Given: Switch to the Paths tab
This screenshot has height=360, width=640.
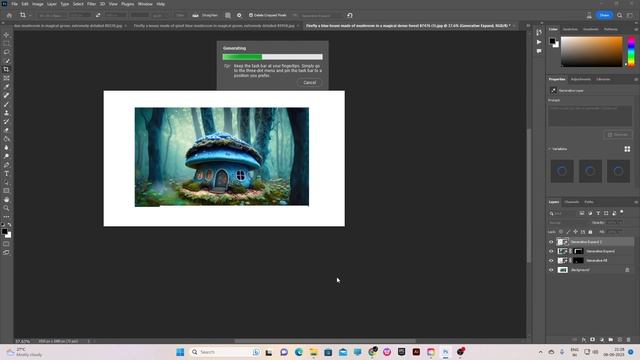Looking at the screenshot, I should coord(589,202).
